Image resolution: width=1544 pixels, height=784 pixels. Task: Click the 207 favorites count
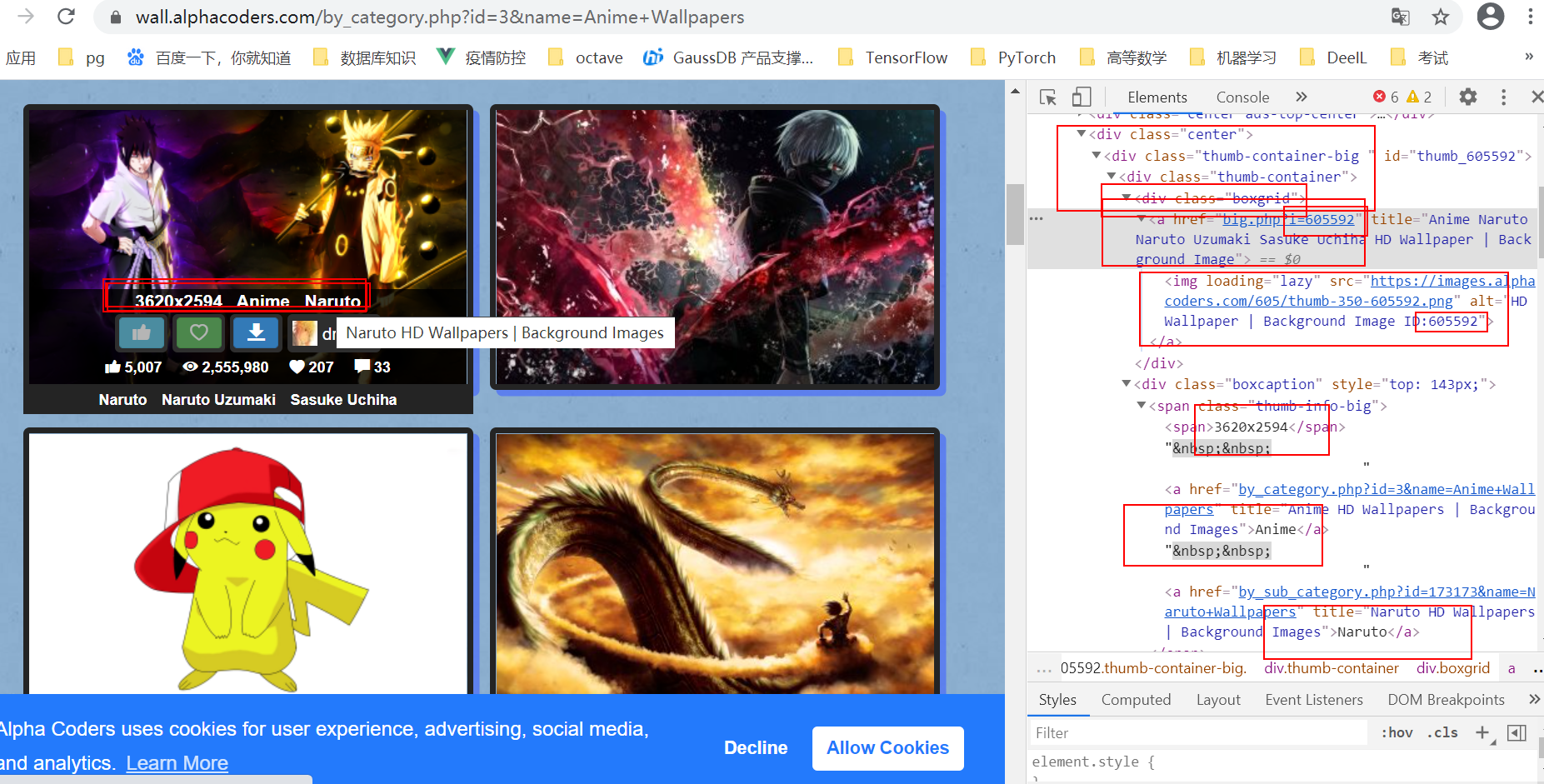pos(311,367)
